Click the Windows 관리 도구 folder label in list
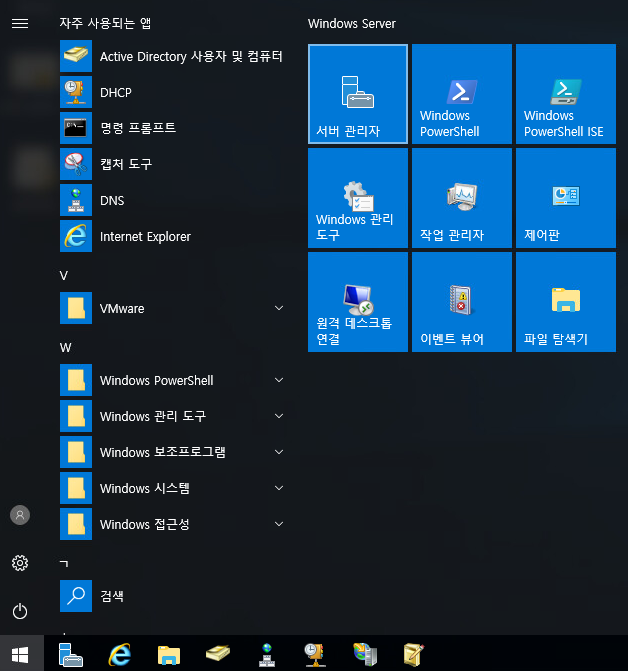 153,416
